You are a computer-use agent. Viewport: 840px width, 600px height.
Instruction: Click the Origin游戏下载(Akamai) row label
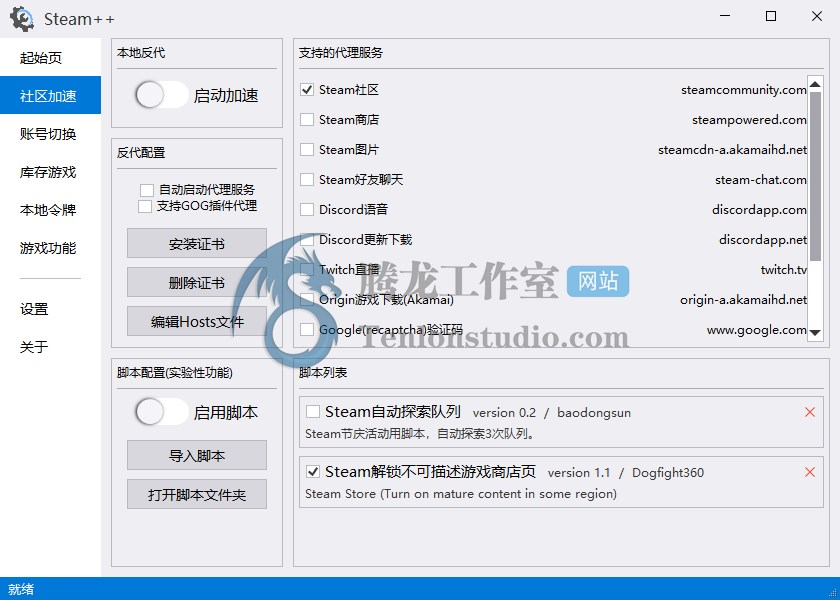(386, 299)
